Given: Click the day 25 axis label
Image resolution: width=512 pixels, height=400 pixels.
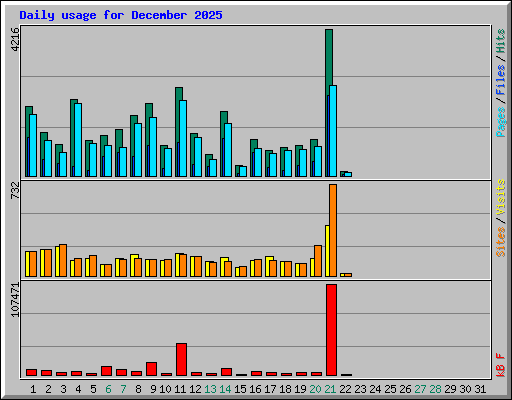Looking at the screenshot, I should pos(390,389).
